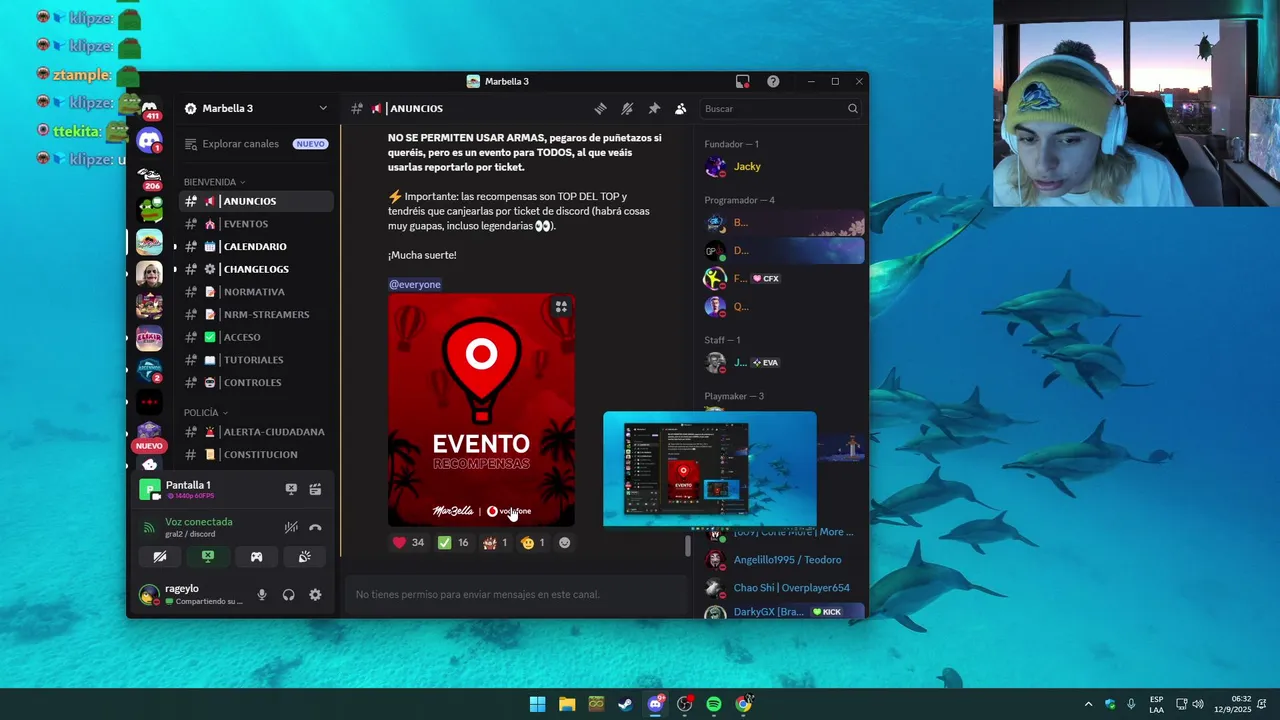Open the CONSTITUCION channel
Image resolution: width=1280 pixels, height=720 pixels.
pos(256,454)
